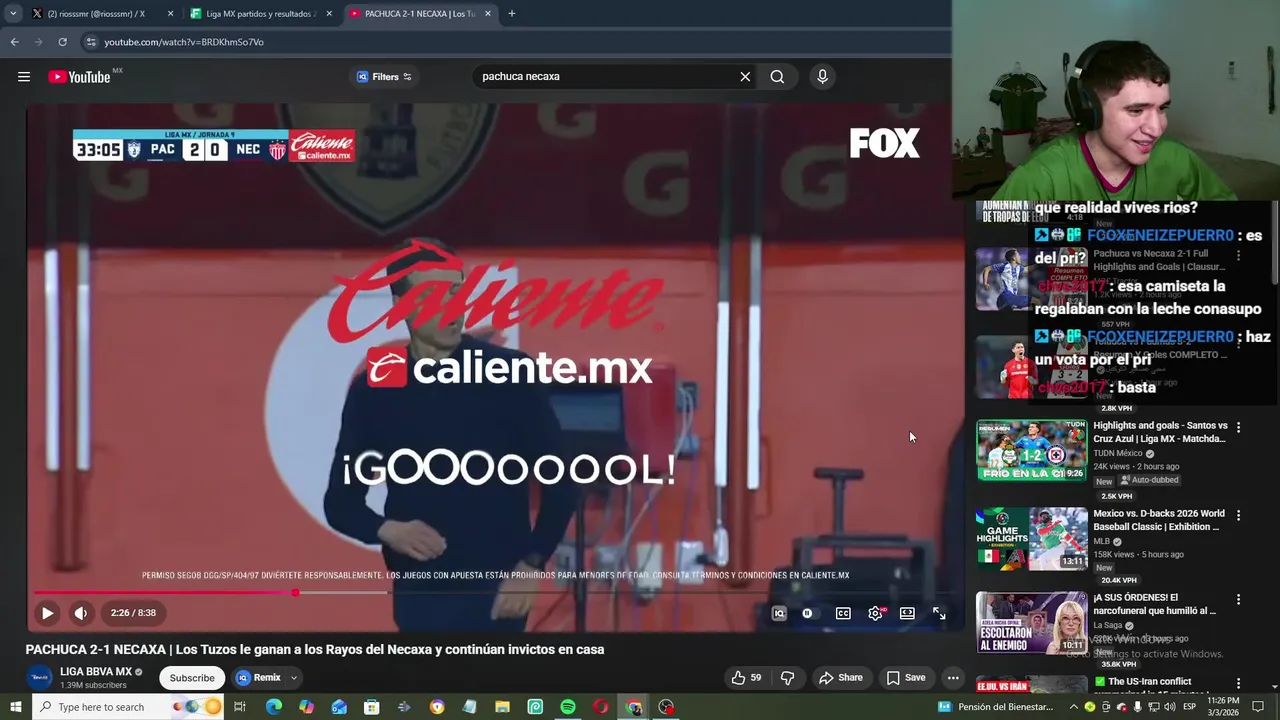Open the Filters button in the header
1280x720 pixels.
(x=384, y=77)
